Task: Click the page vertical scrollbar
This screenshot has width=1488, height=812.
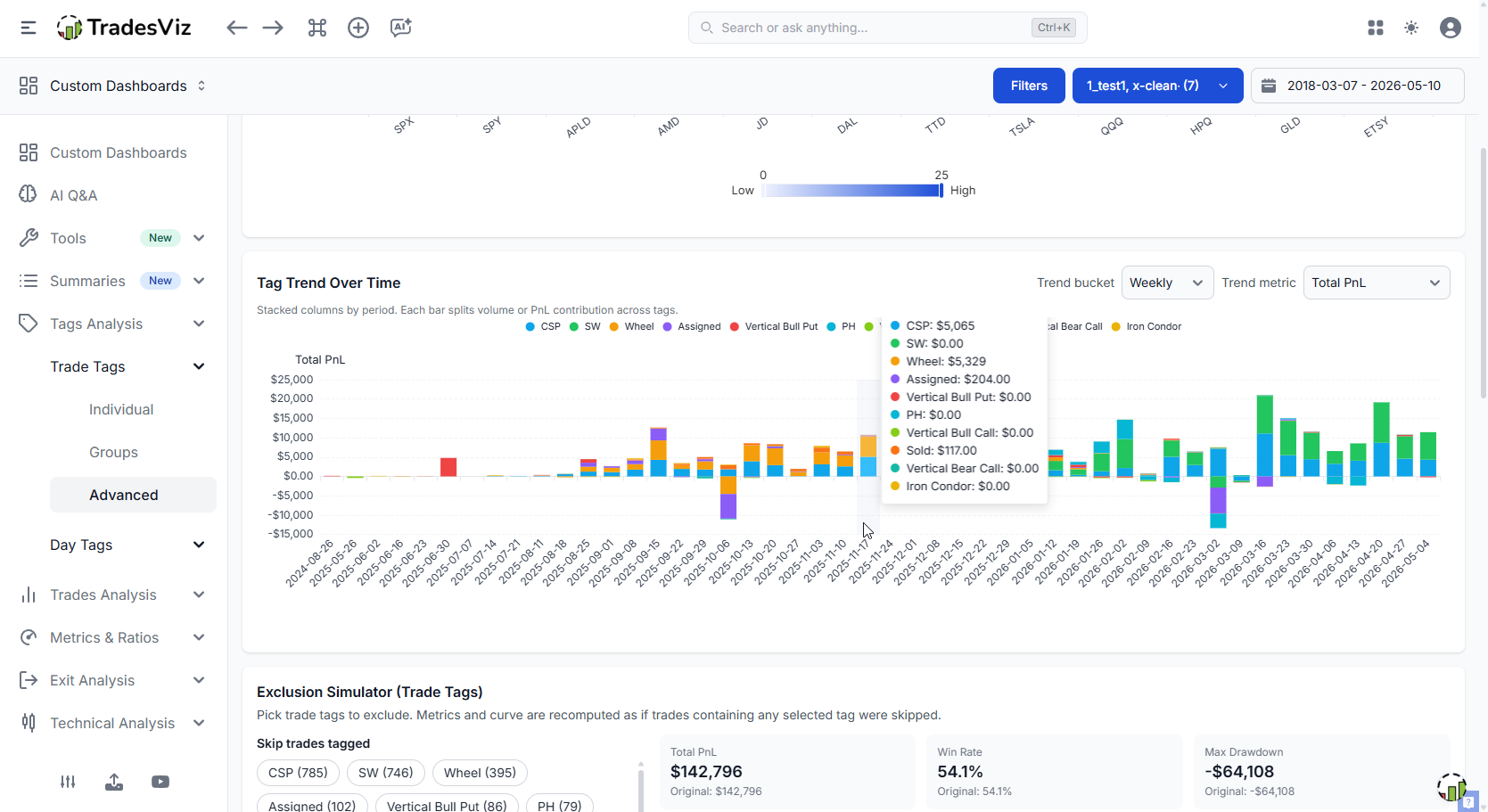Action: pyautogui.click(x=1483, y=273)
